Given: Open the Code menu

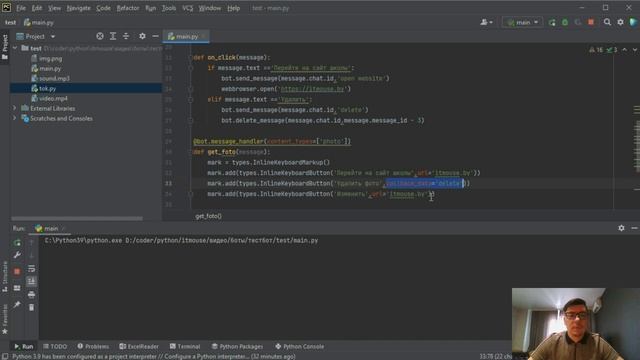Looking at the screenshot, I should [103, 8].
